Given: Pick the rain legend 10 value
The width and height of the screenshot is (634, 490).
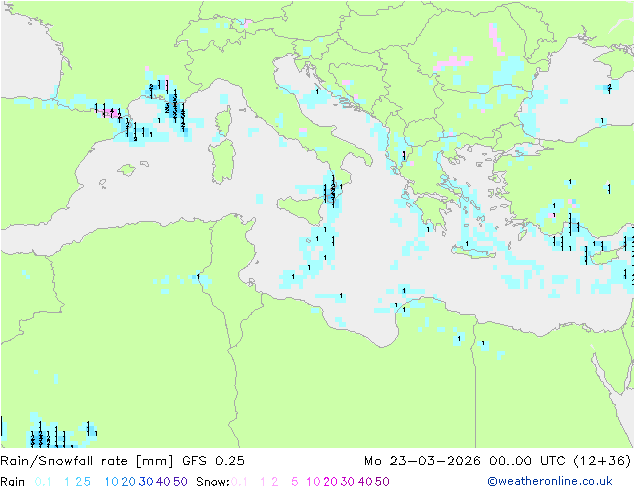Looking at the screenshot, I should [x=112, y=482].
